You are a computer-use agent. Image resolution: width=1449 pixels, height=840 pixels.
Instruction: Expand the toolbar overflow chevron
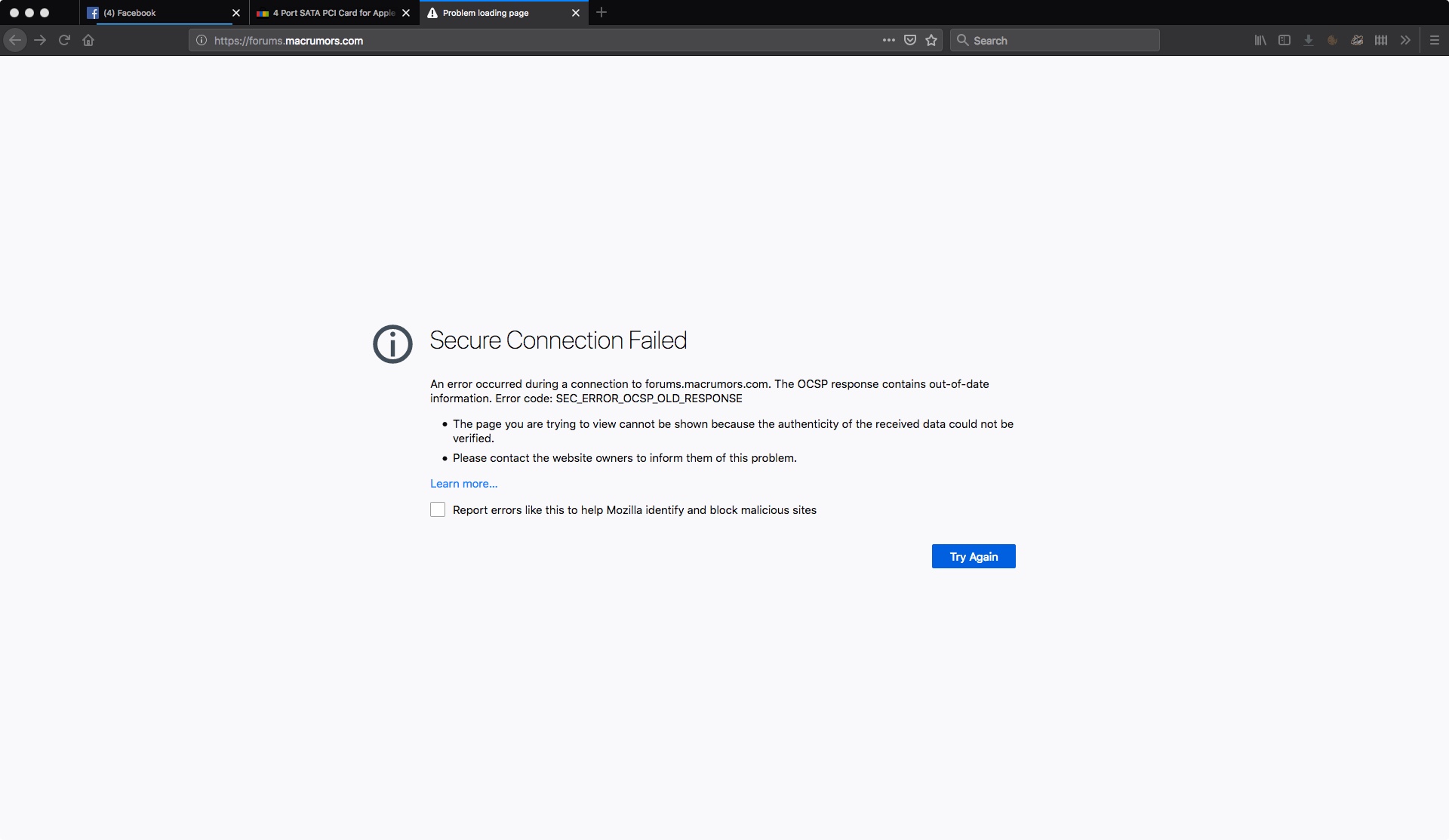[x=1405, y=40]
